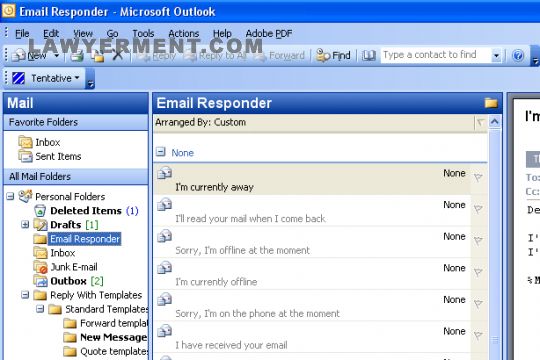Select "Sorry, I'm offline at the moment"
The image size is (540, 360).
(312, 243)
